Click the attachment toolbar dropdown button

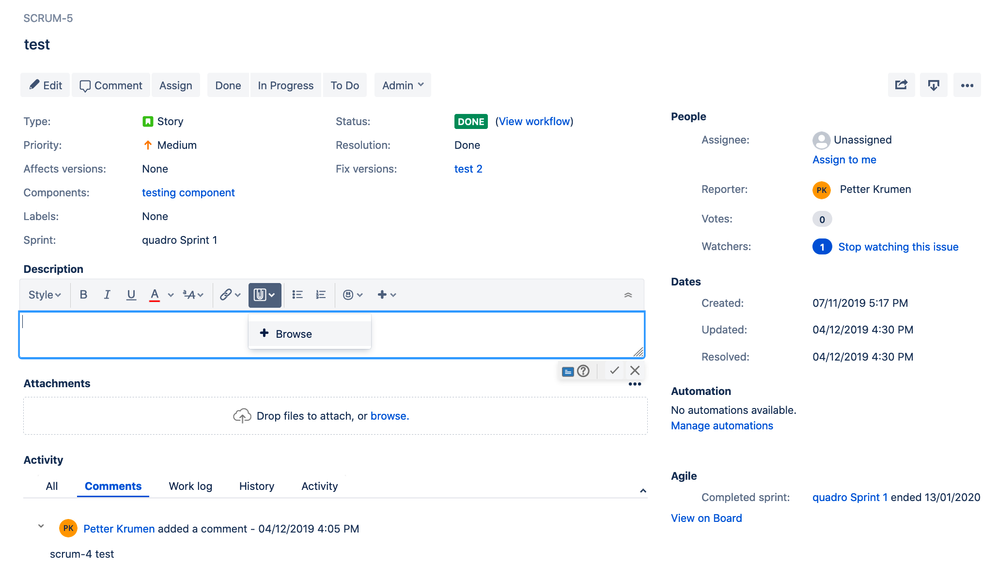click(265, 295)
